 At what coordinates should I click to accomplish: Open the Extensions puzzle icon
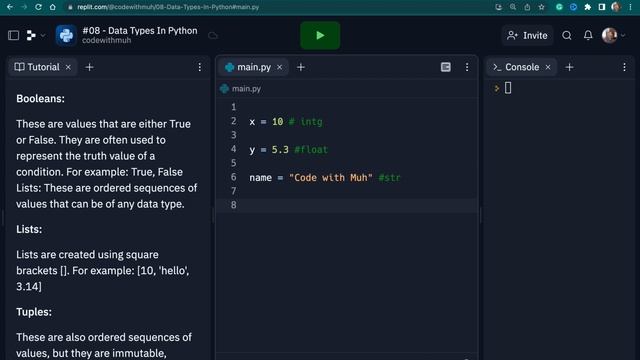587,7
